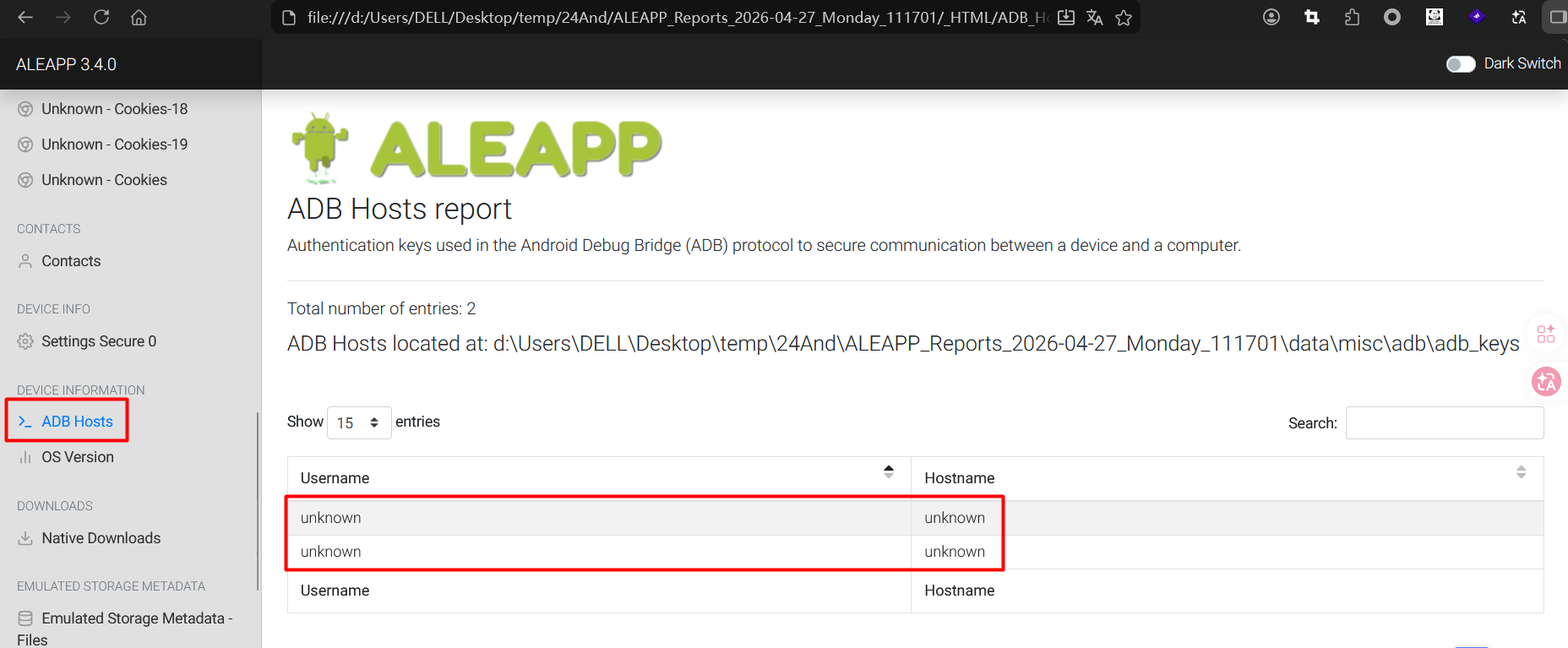
Task: Select ADB Hosts in the sidebar
Action: coord(77,422)
